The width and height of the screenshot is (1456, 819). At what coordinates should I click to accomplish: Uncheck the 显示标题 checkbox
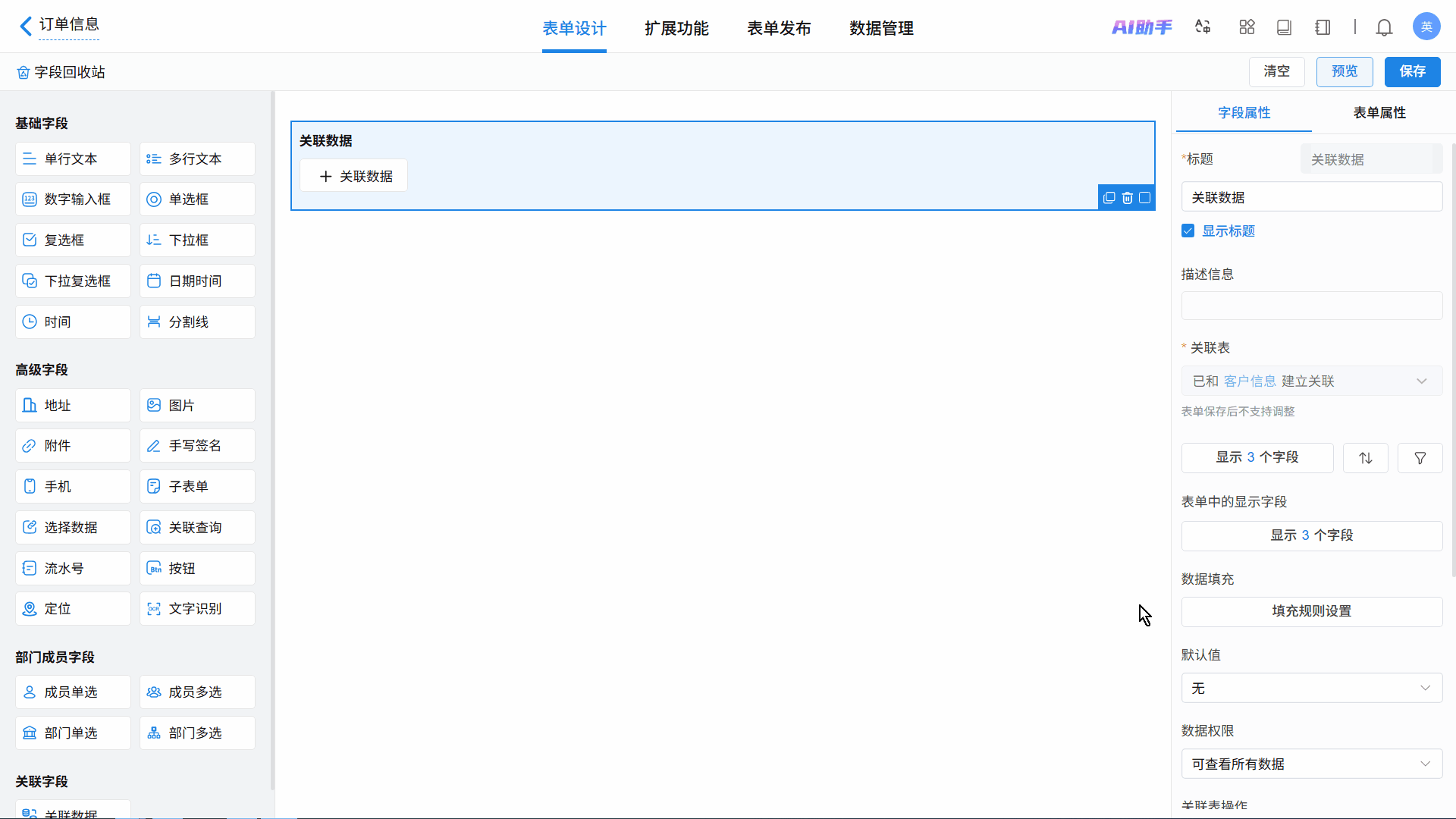[1188, 231]
